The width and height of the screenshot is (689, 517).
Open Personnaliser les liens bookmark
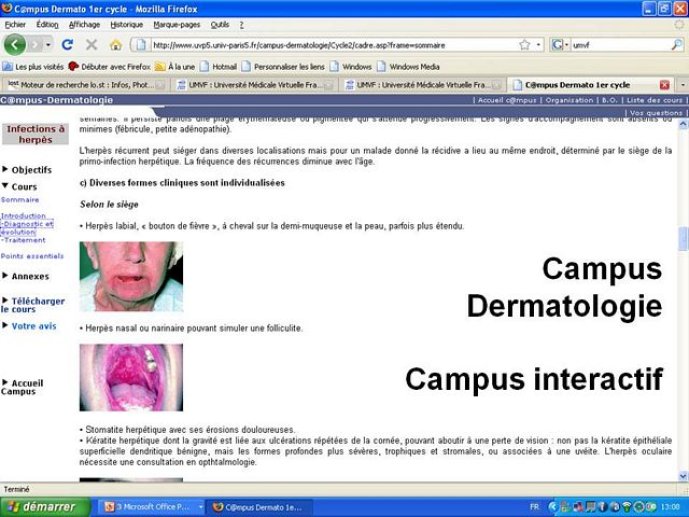point(283,67)
